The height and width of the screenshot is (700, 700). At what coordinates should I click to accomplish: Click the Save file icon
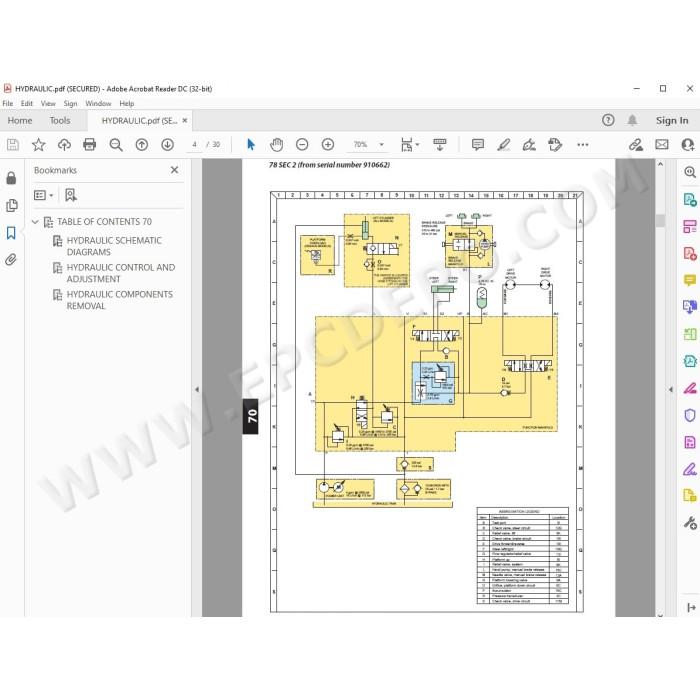click(x=12, y=145)
